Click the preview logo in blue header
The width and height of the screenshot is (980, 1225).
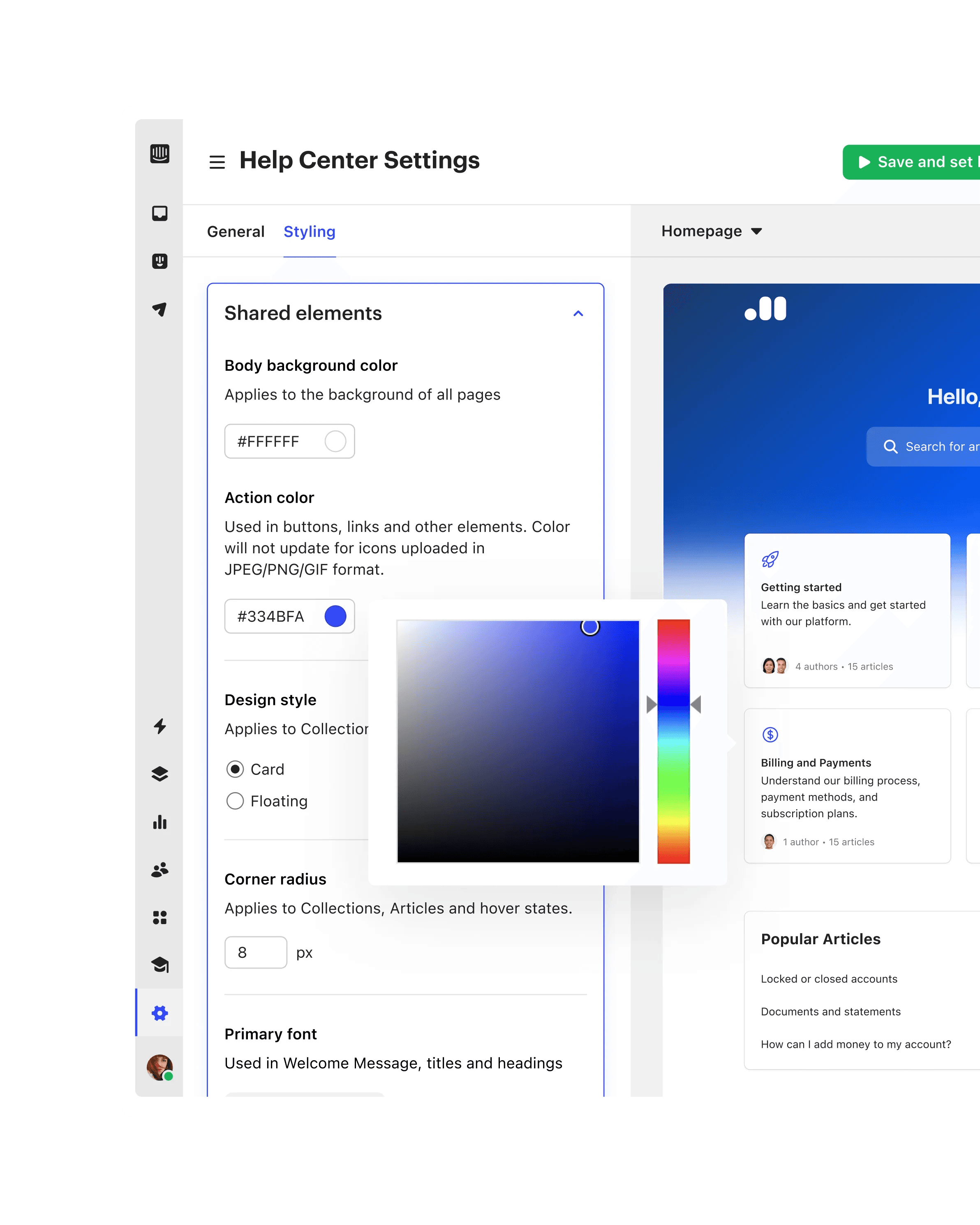765,309
